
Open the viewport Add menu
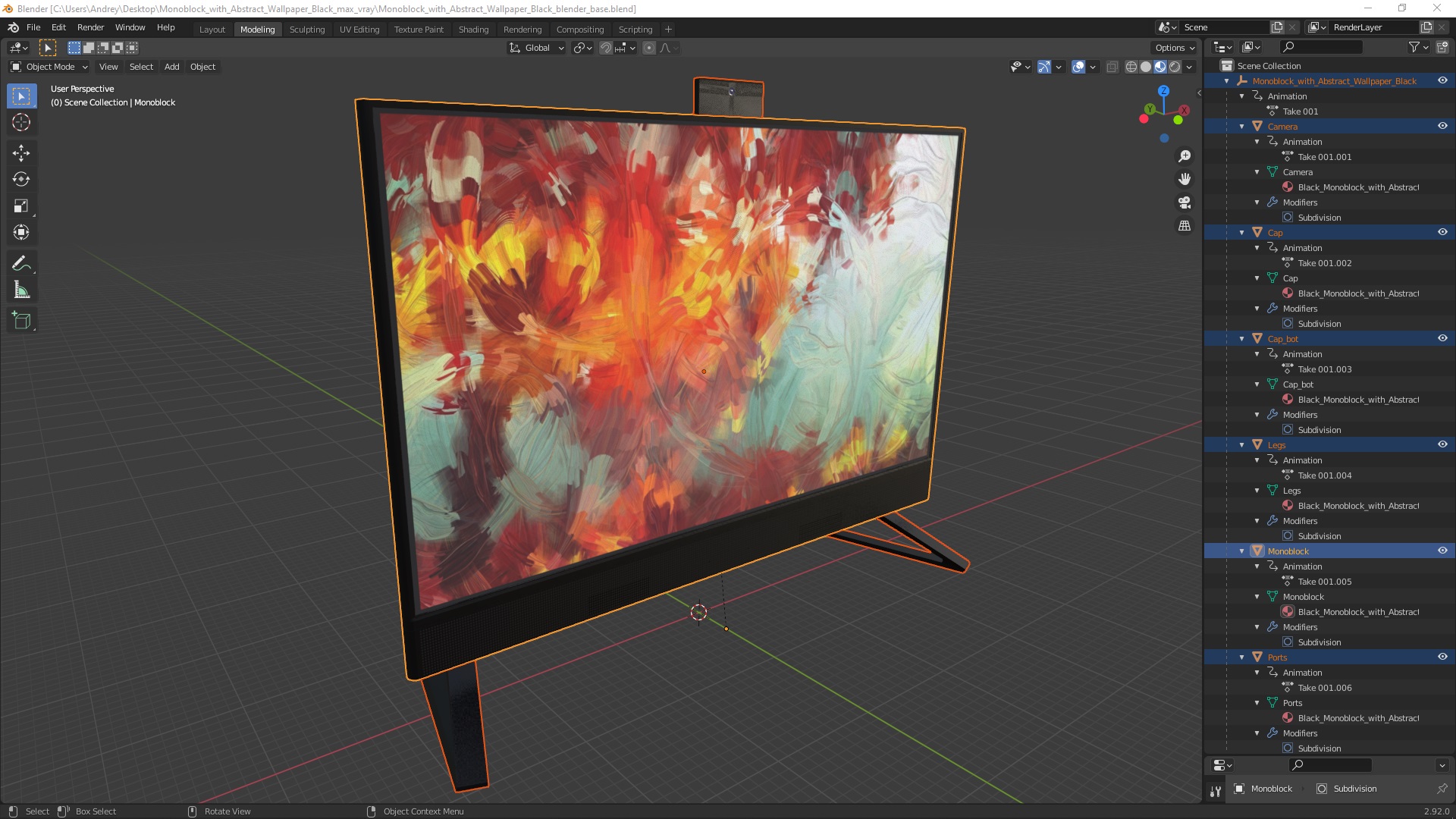click(x=172, y=67)
